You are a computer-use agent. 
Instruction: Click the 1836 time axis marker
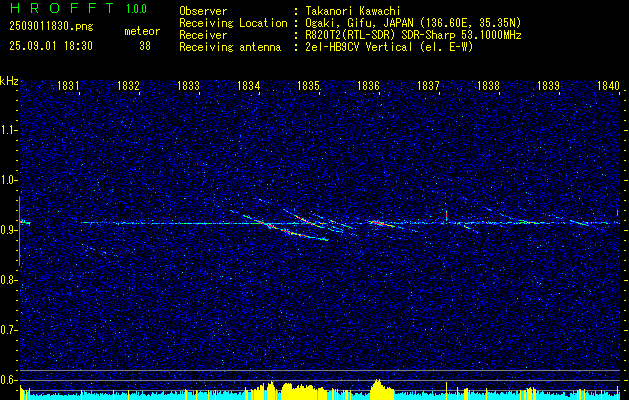click(368, 86)
